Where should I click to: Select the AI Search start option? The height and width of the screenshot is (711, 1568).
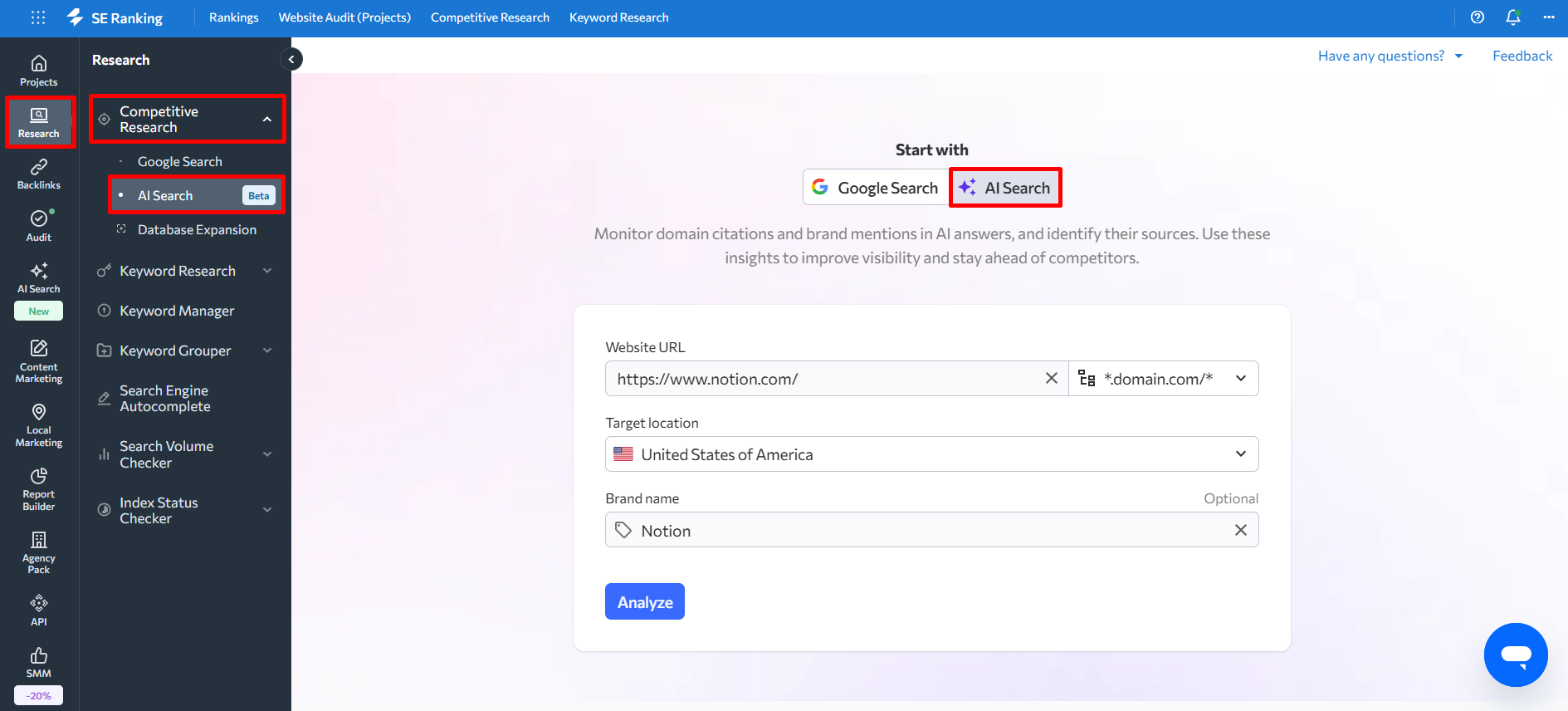[1005, 188]
